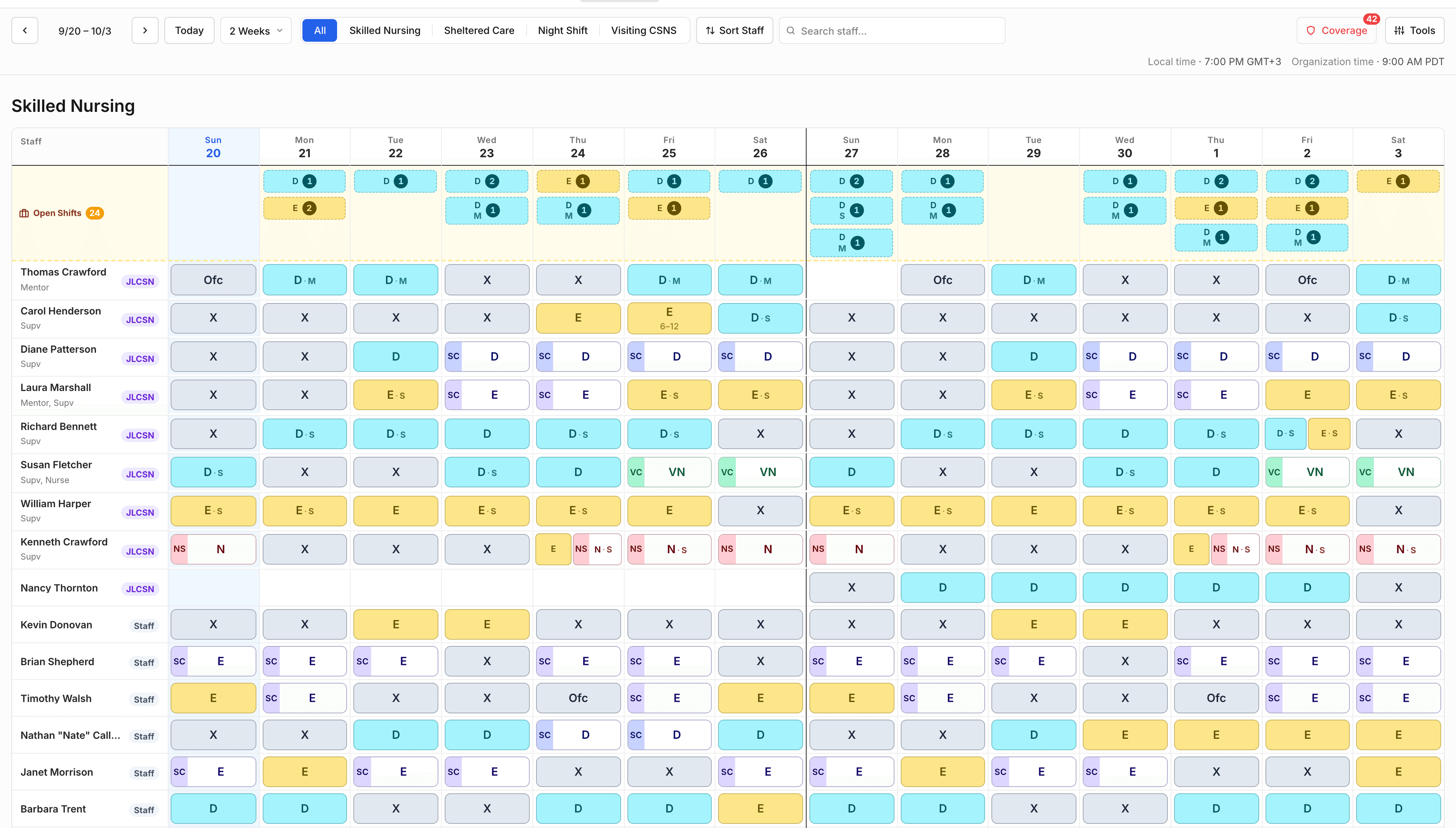Screen dimensions: 1456x828
Task: Open Nathan "Nate" Call... staff name
Action: pos(71,735)
